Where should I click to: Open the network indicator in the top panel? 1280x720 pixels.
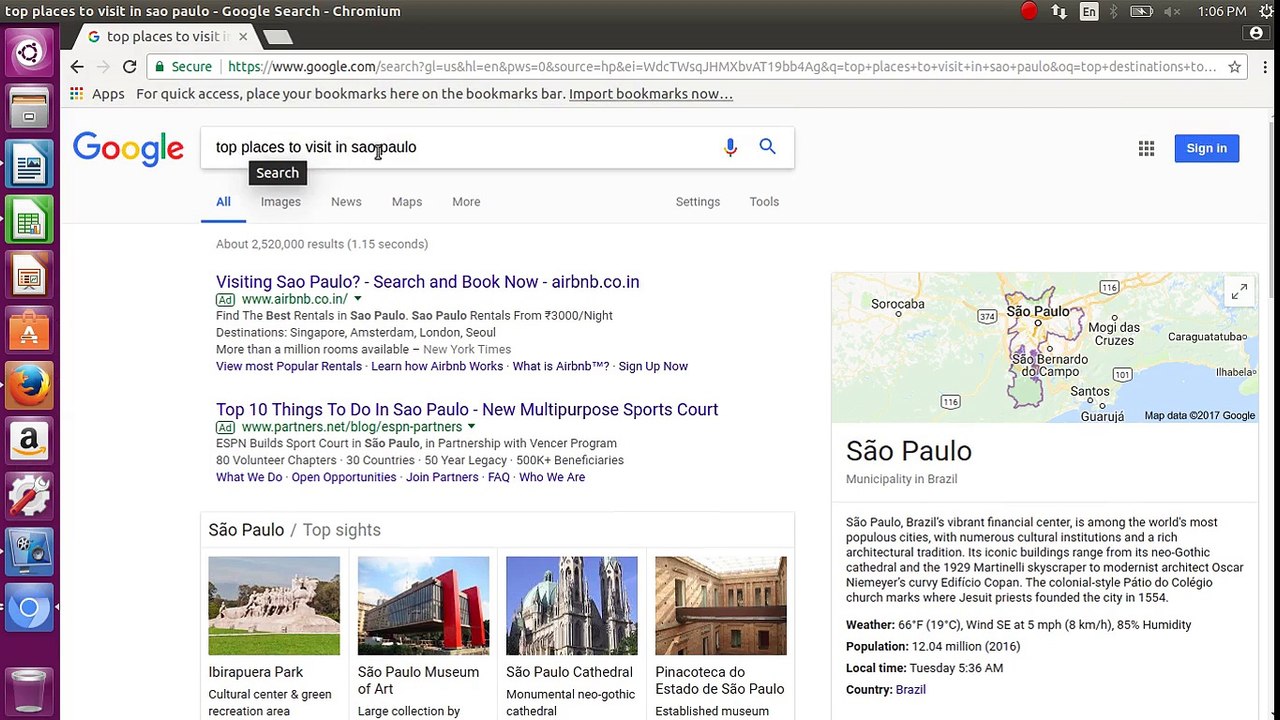(1059, 11)
